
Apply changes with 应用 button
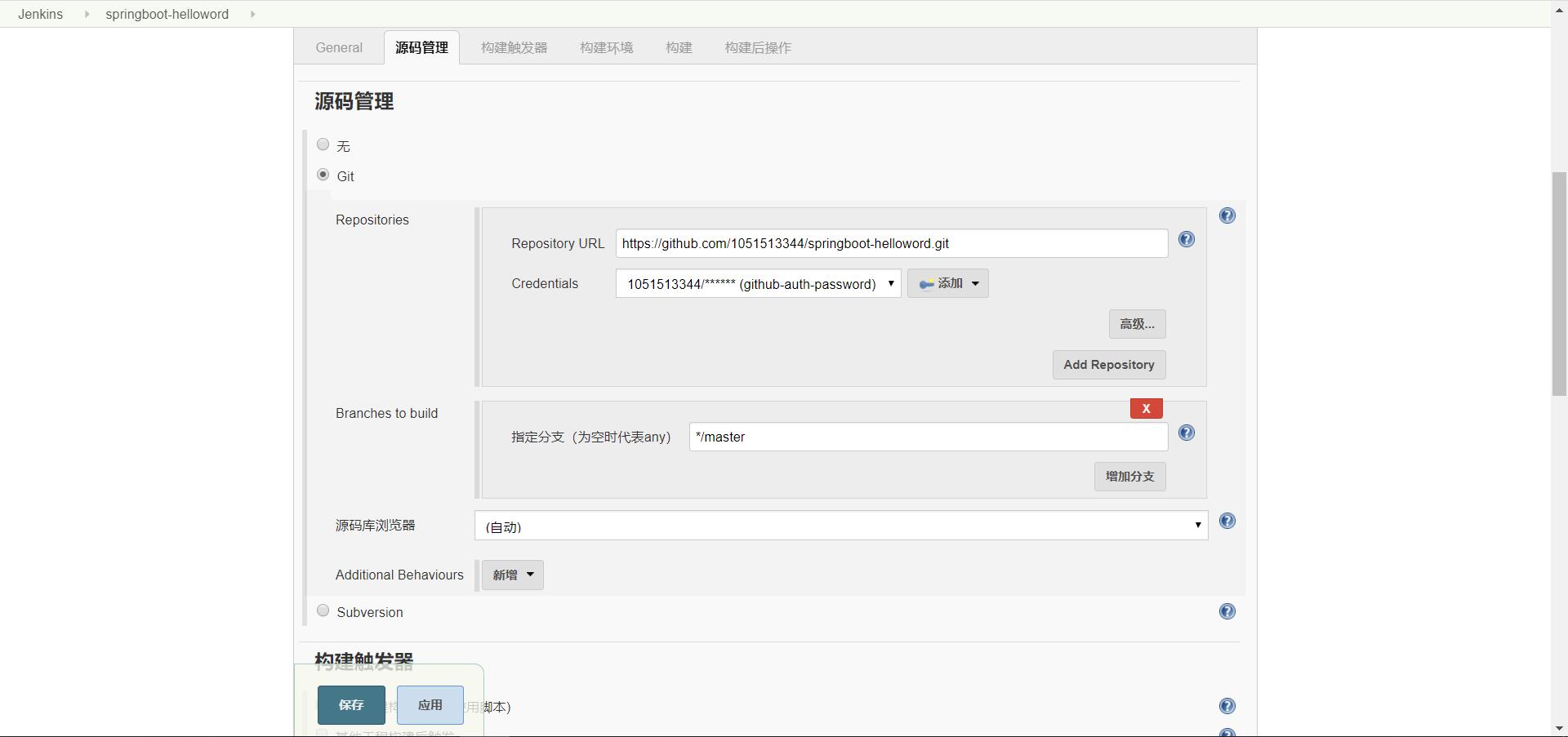pos(430,705)
